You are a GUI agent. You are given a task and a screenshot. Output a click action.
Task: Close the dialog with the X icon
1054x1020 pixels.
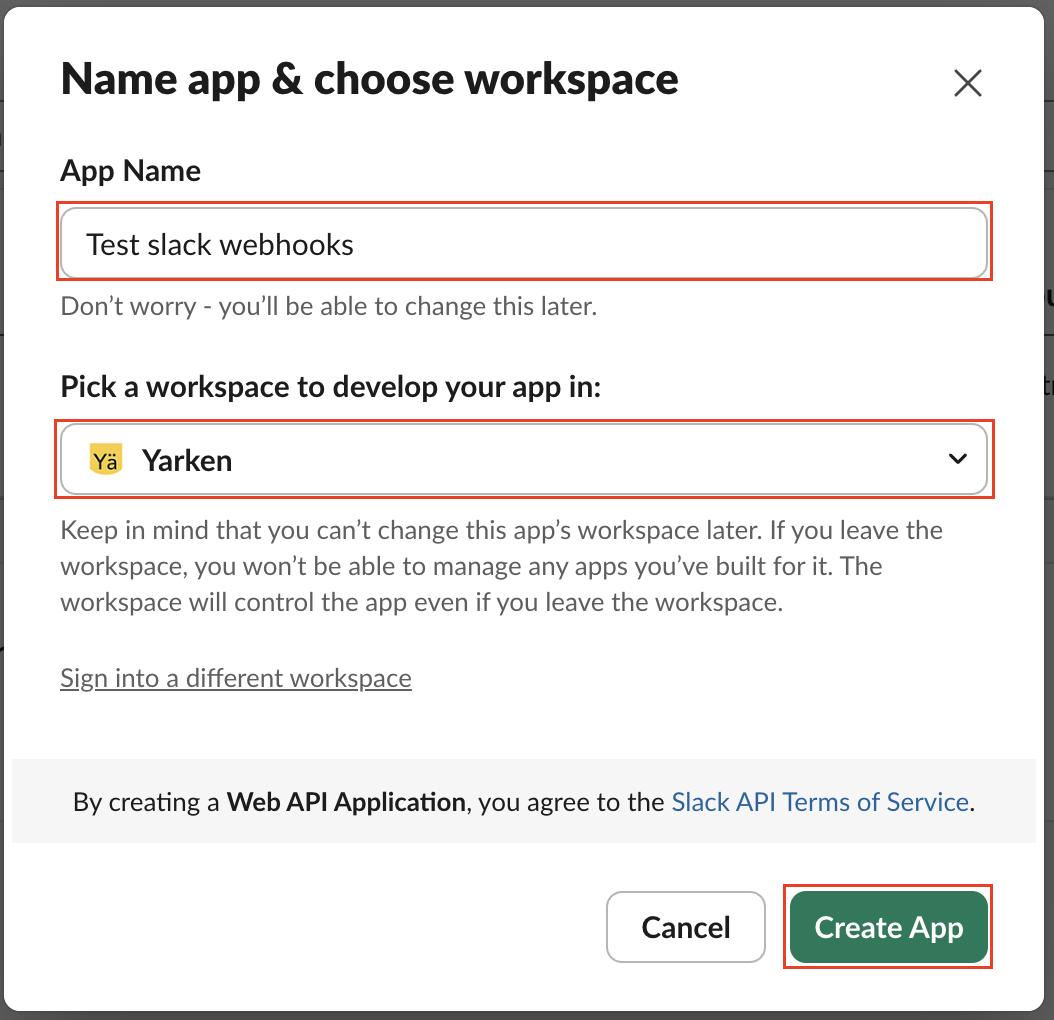(967, 83)
